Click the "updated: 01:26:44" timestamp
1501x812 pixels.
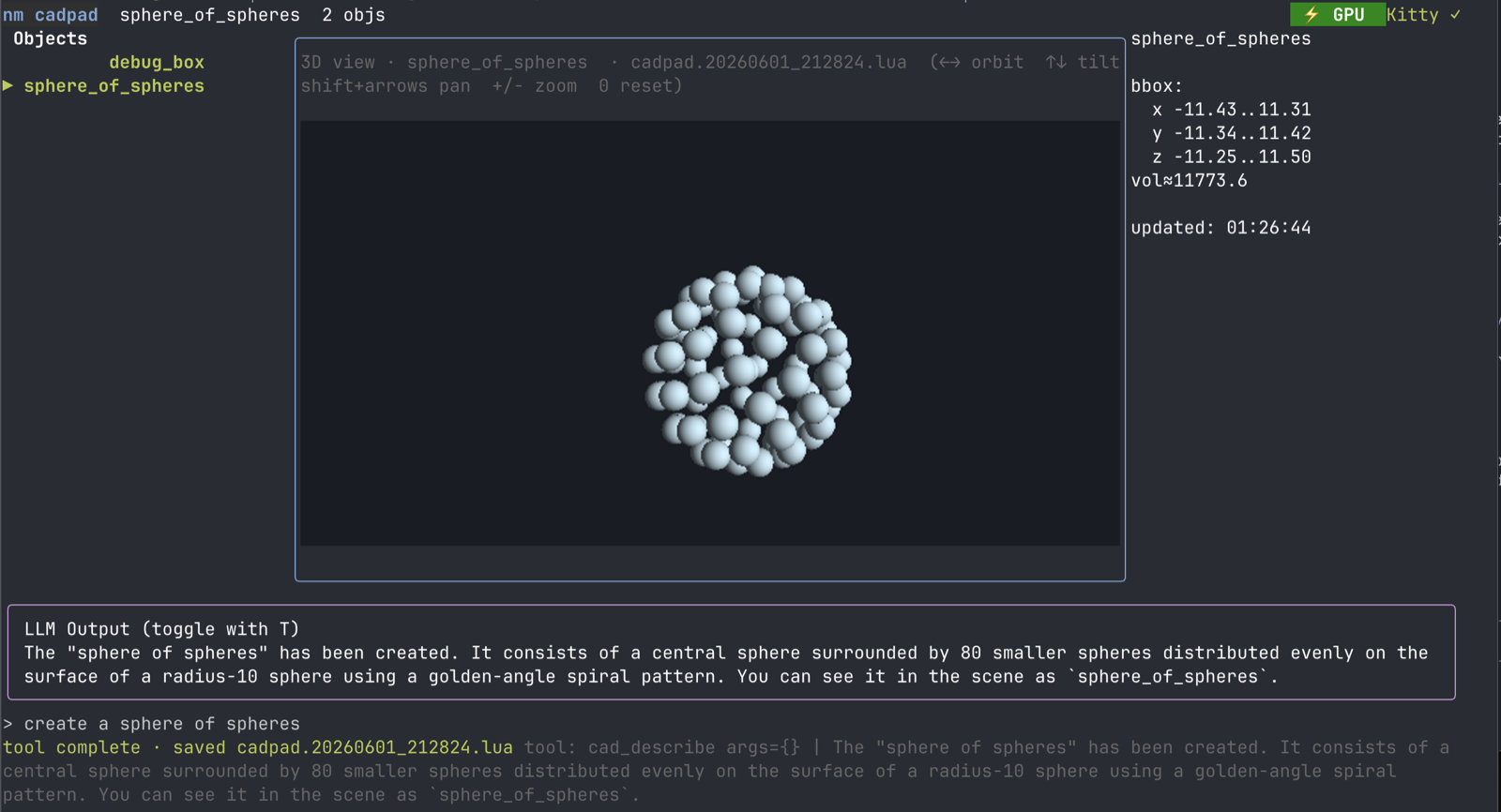click(1221, 228)
